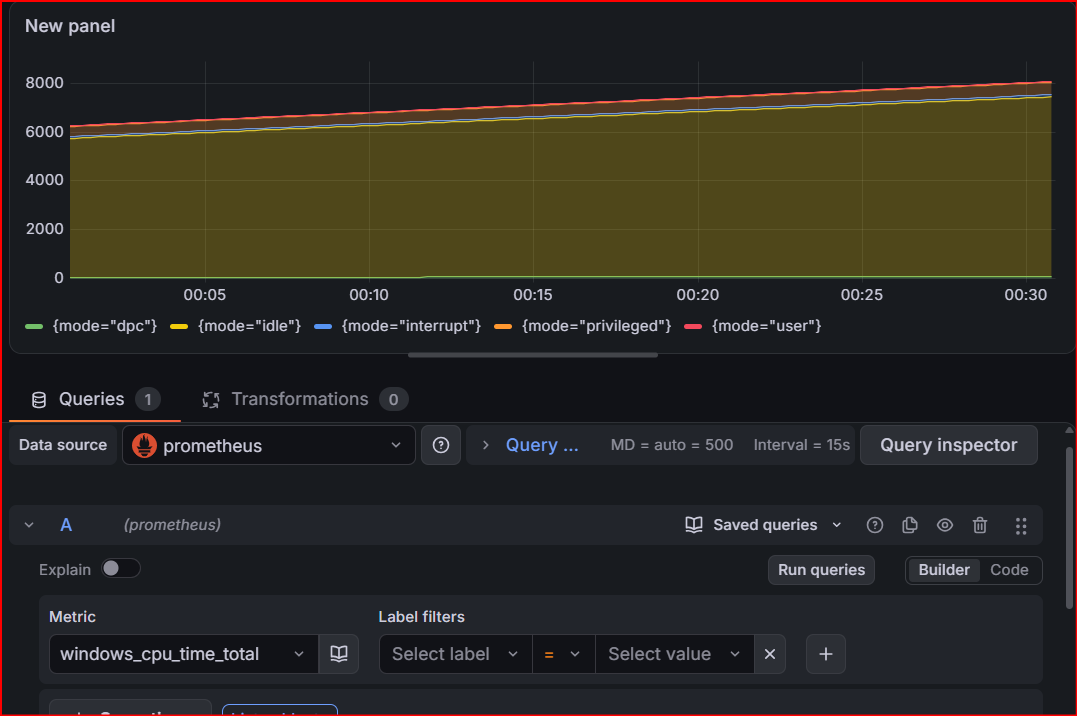Open query A help icon
1077x716 pixels.
pos(874,526)
